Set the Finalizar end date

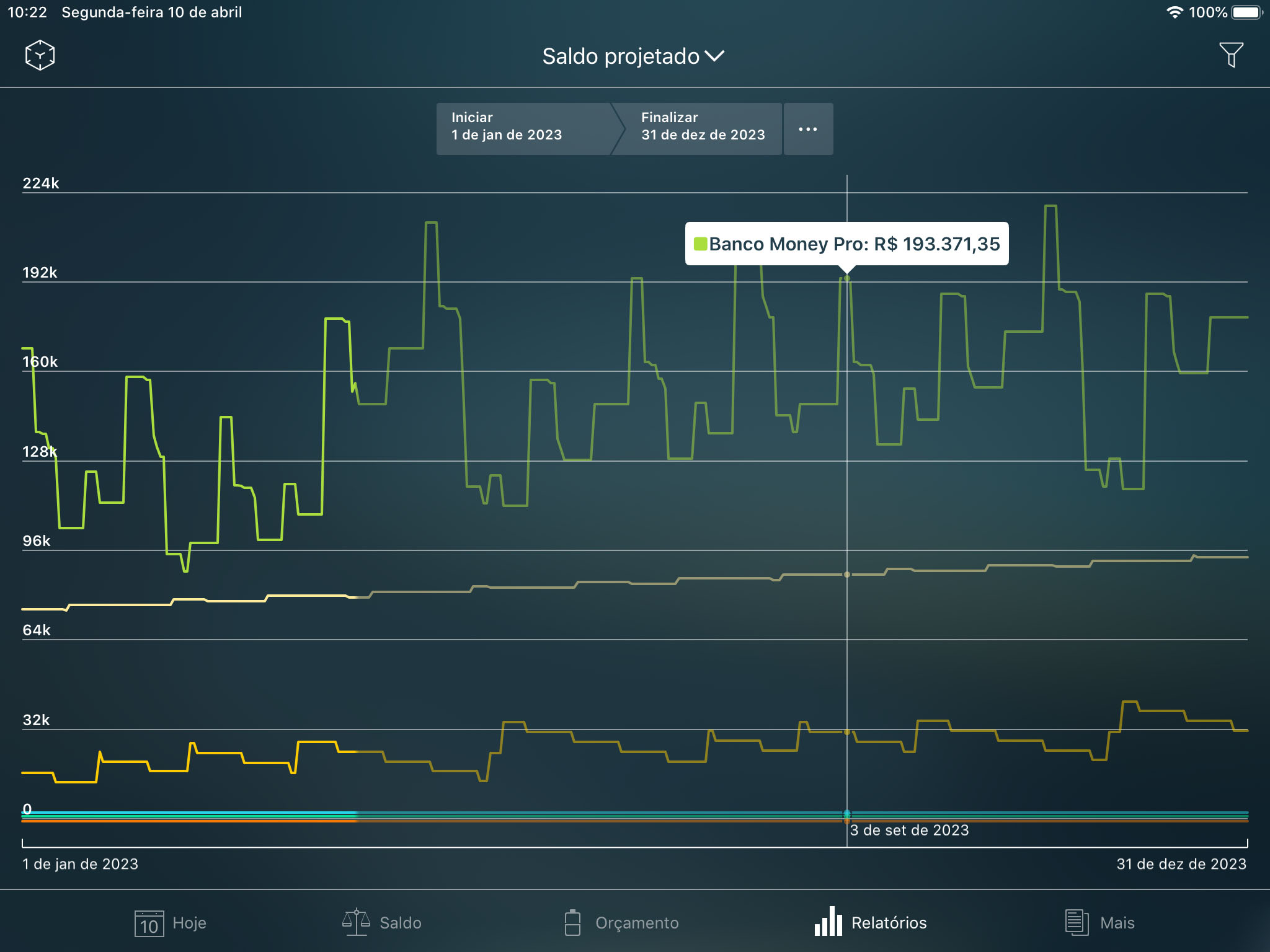703,129
